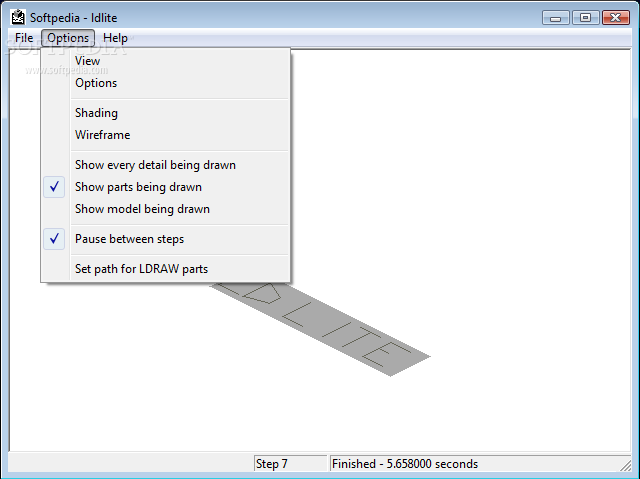Viewport: 640px width, 479px height.
Task: Select View from the Options menu
Action: pos(166,61)
